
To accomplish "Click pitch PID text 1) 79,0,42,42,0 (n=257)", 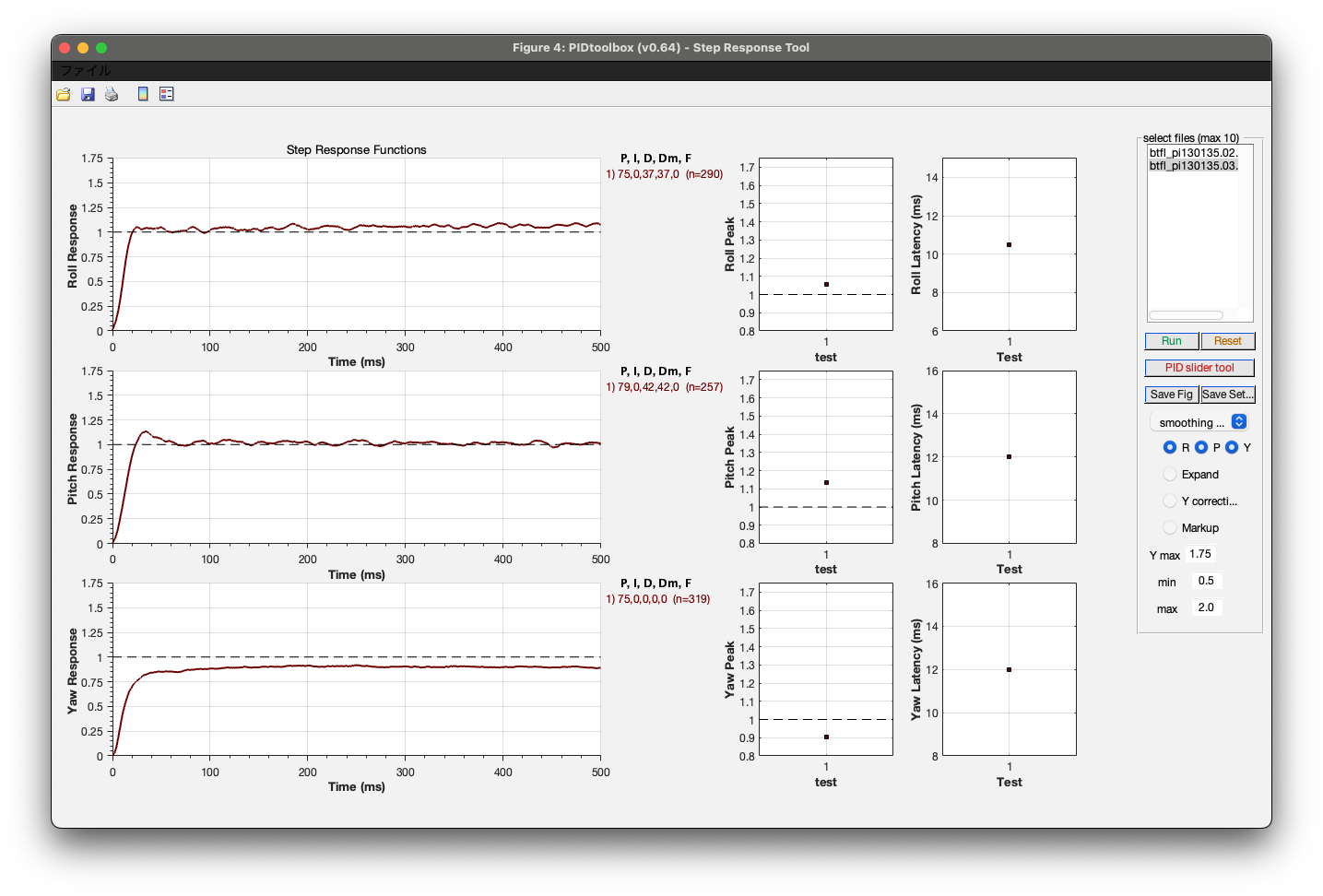I will [664, 387].
